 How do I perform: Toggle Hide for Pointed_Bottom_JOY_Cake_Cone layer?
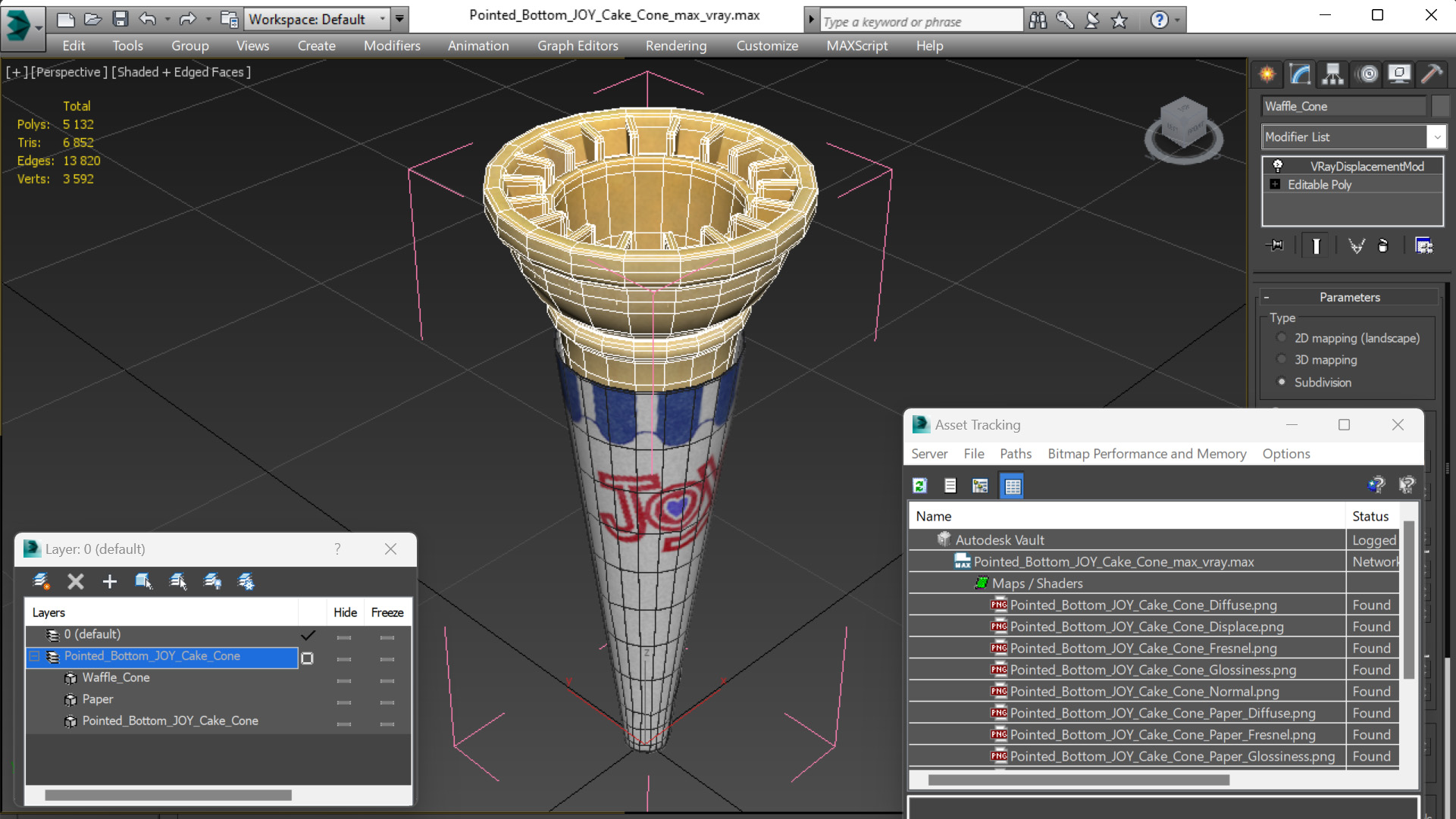tap(344, 659)
